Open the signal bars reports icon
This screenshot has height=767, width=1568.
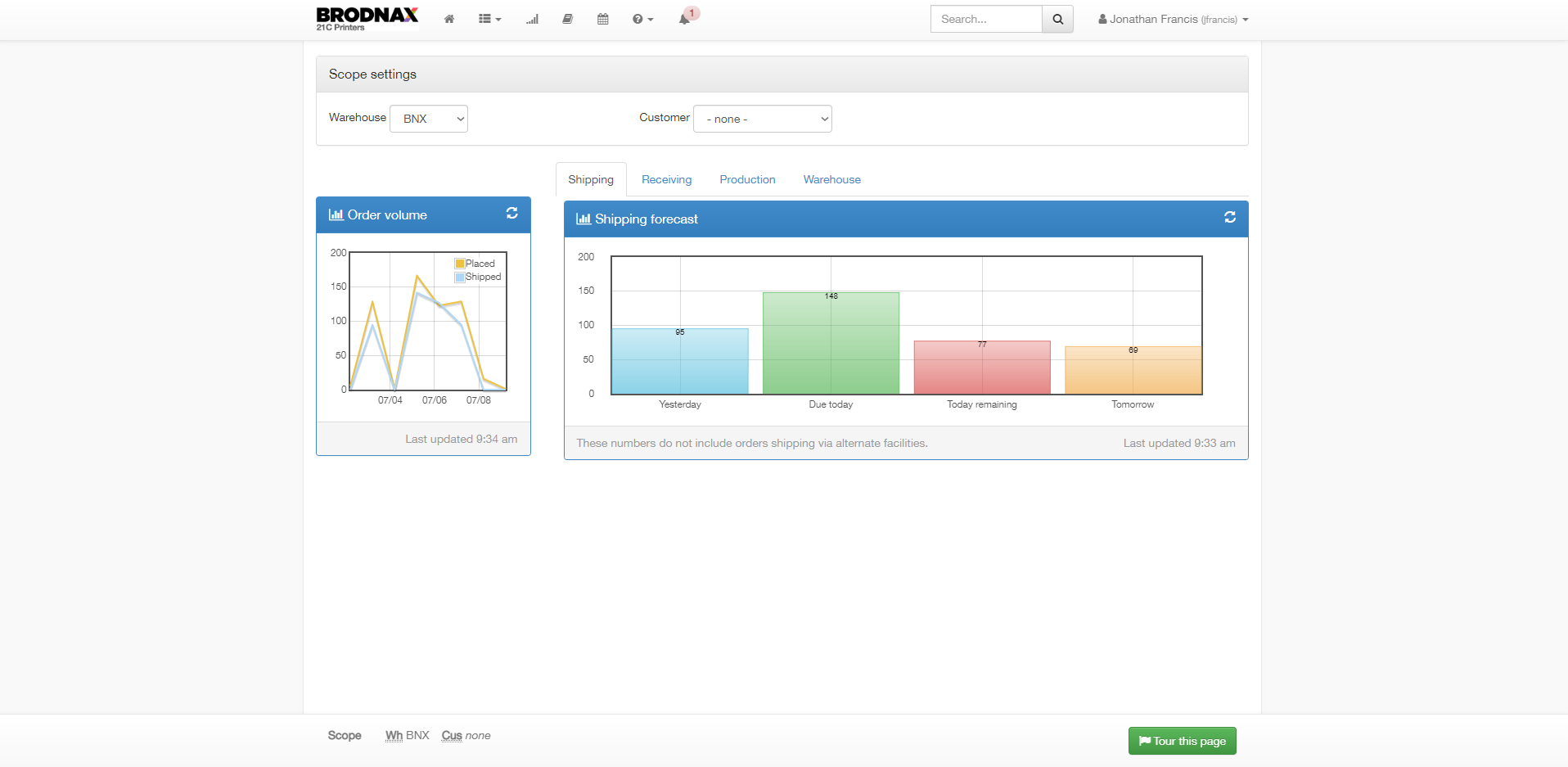pos(532,19)
